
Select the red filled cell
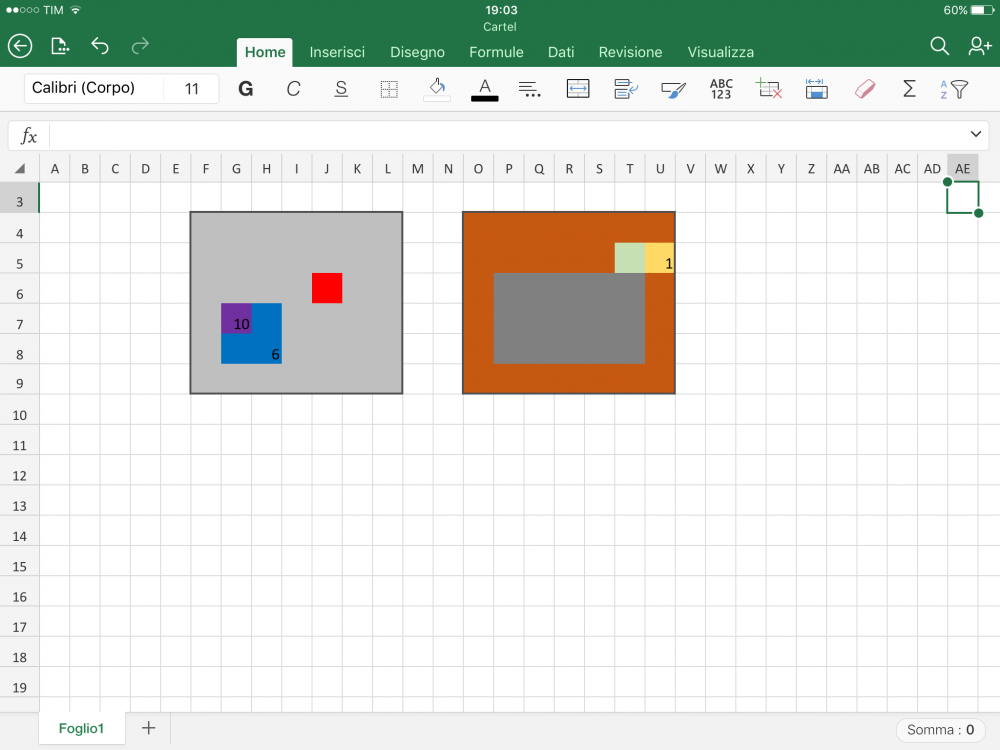coord(327,288)
